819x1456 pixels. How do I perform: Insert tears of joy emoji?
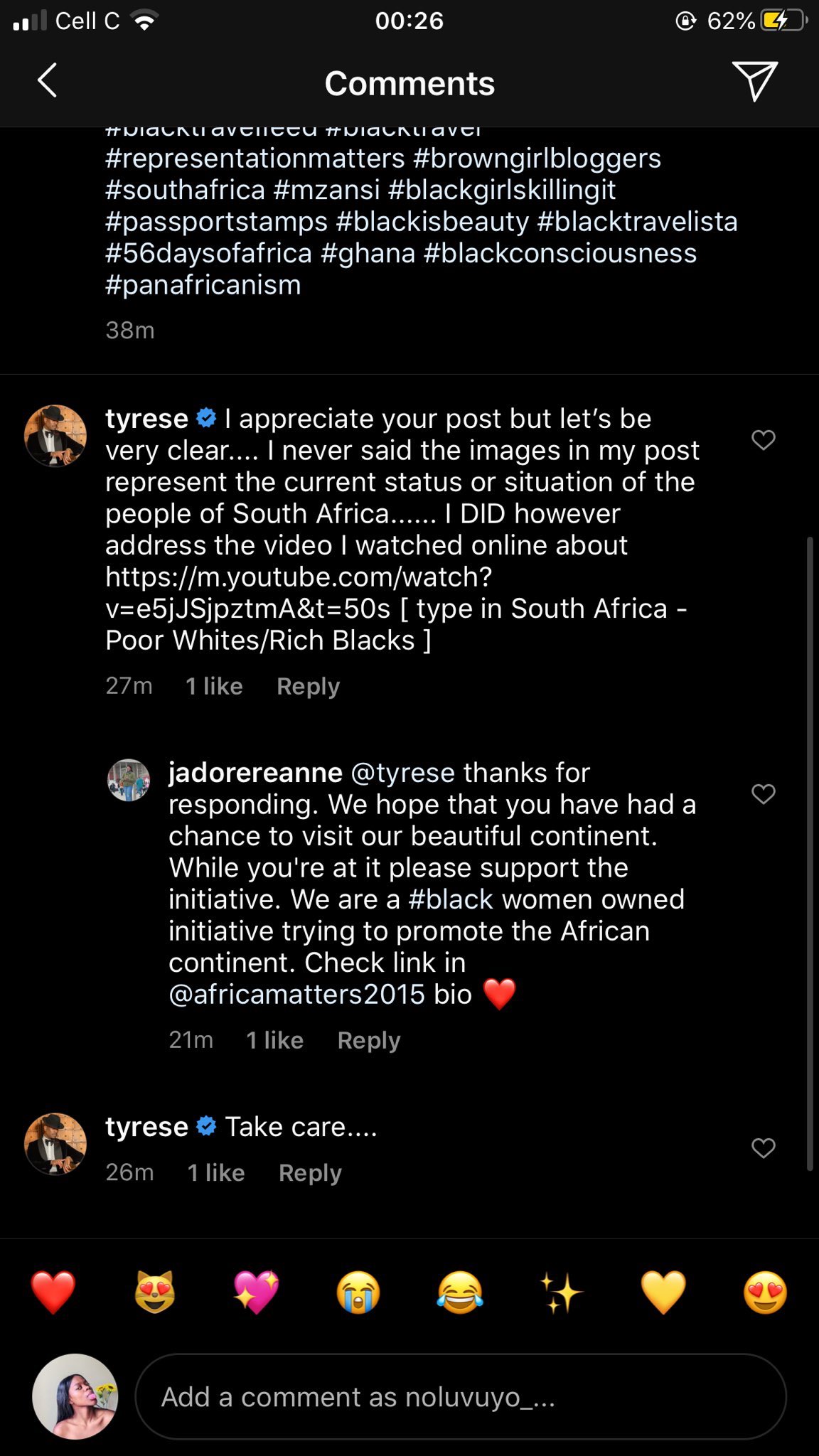(460, 1292)
